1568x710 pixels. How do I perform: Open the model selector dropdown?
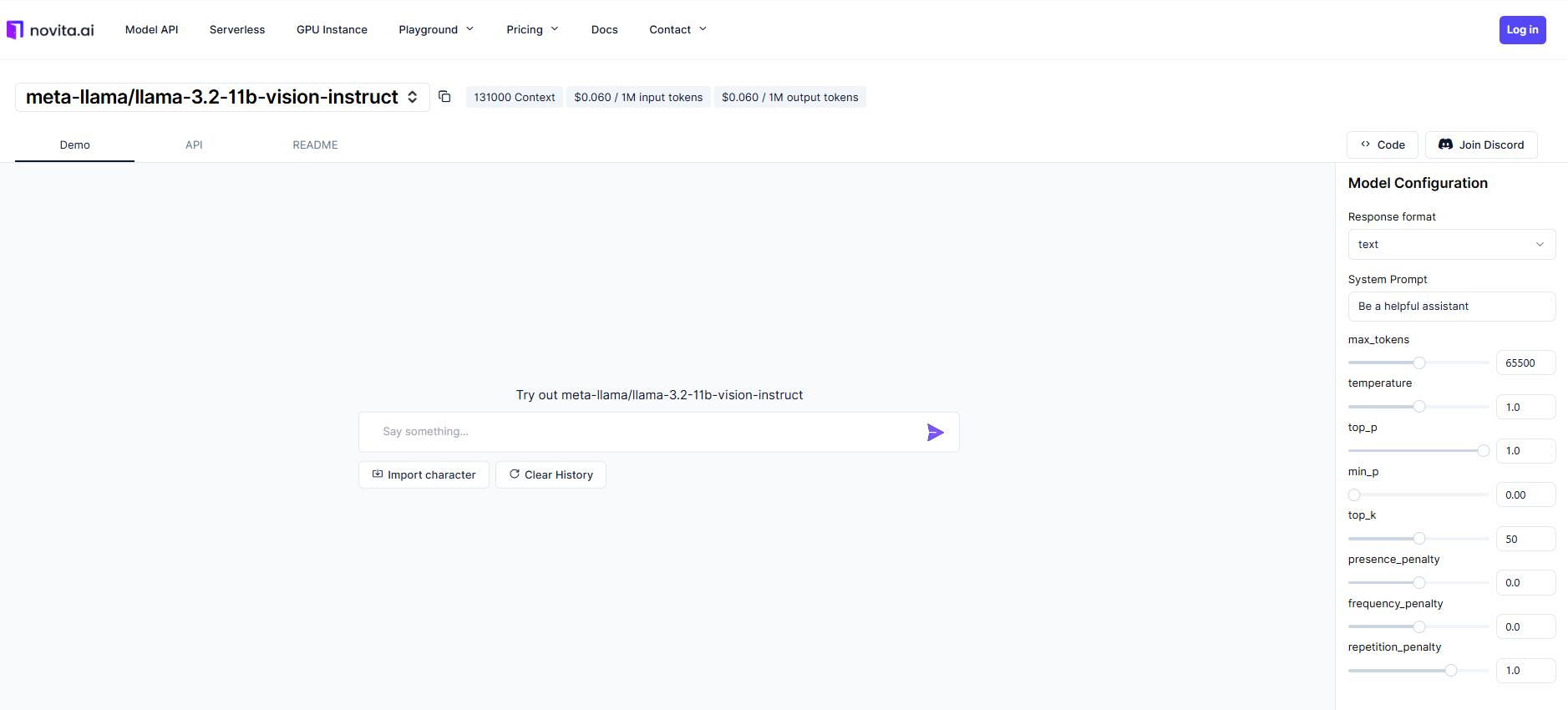[x=222, y=97]
